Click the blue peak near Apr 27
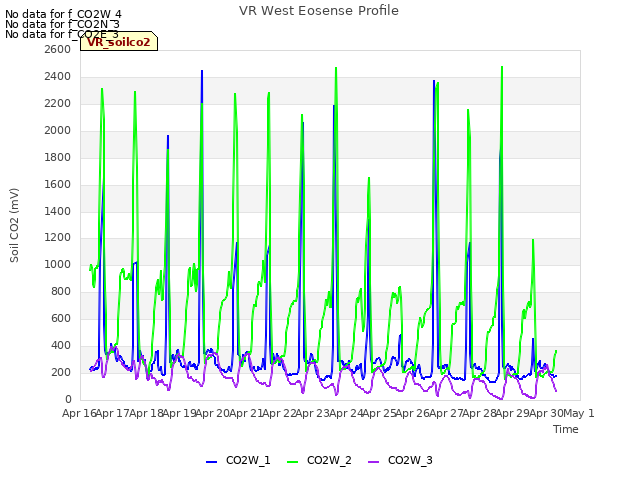640x480 pixels. tap(434, 81)
